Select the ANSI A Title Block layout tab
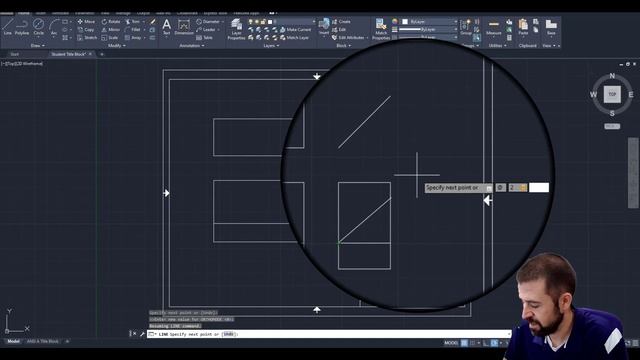 point(42,341)
